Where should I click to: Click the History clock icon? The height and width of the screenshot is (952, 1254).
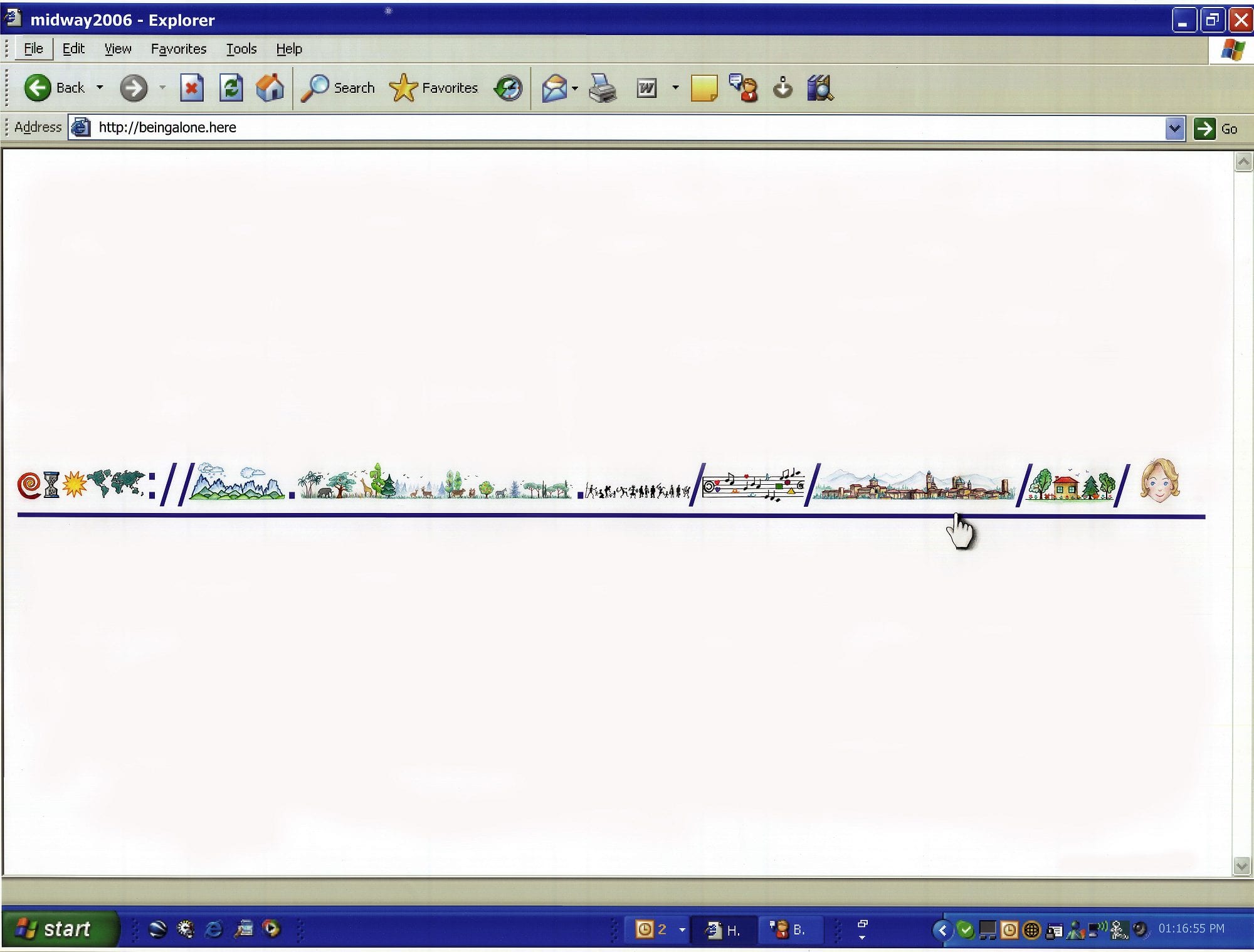(x=508, y=88)
